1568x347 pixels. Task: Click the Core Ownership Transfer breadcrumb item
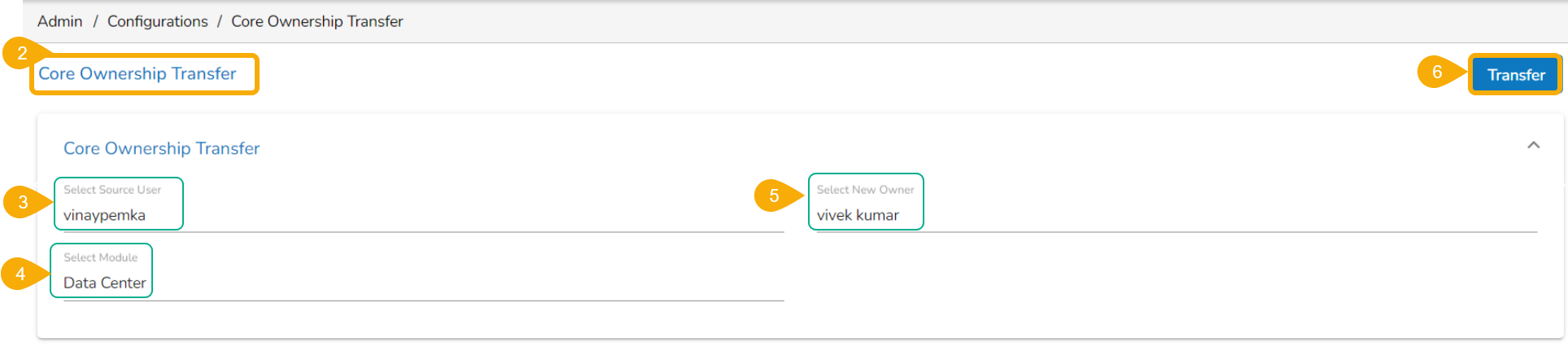tap(317, 21)
